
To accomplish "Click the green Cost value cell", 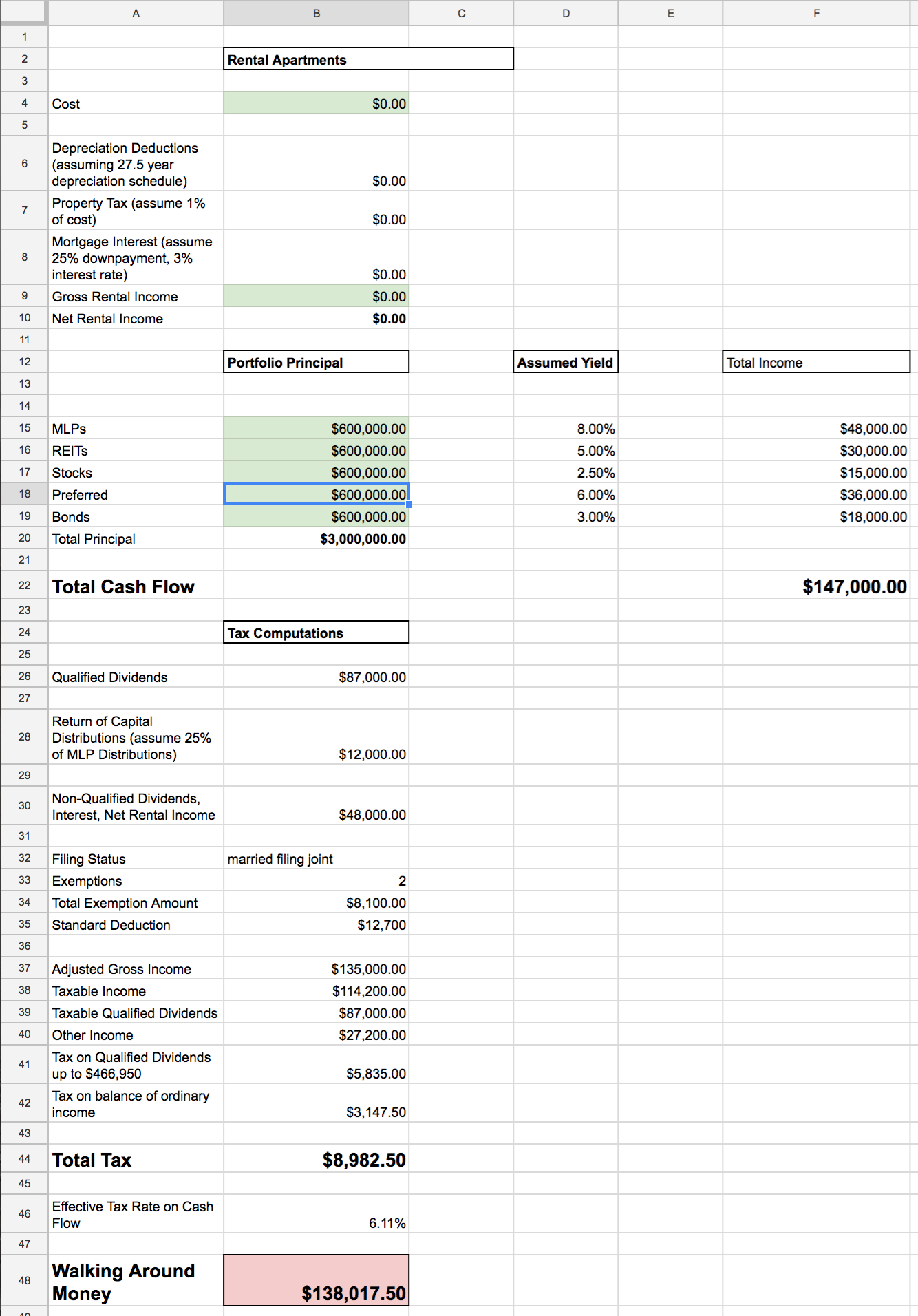I will pos(317,103).
